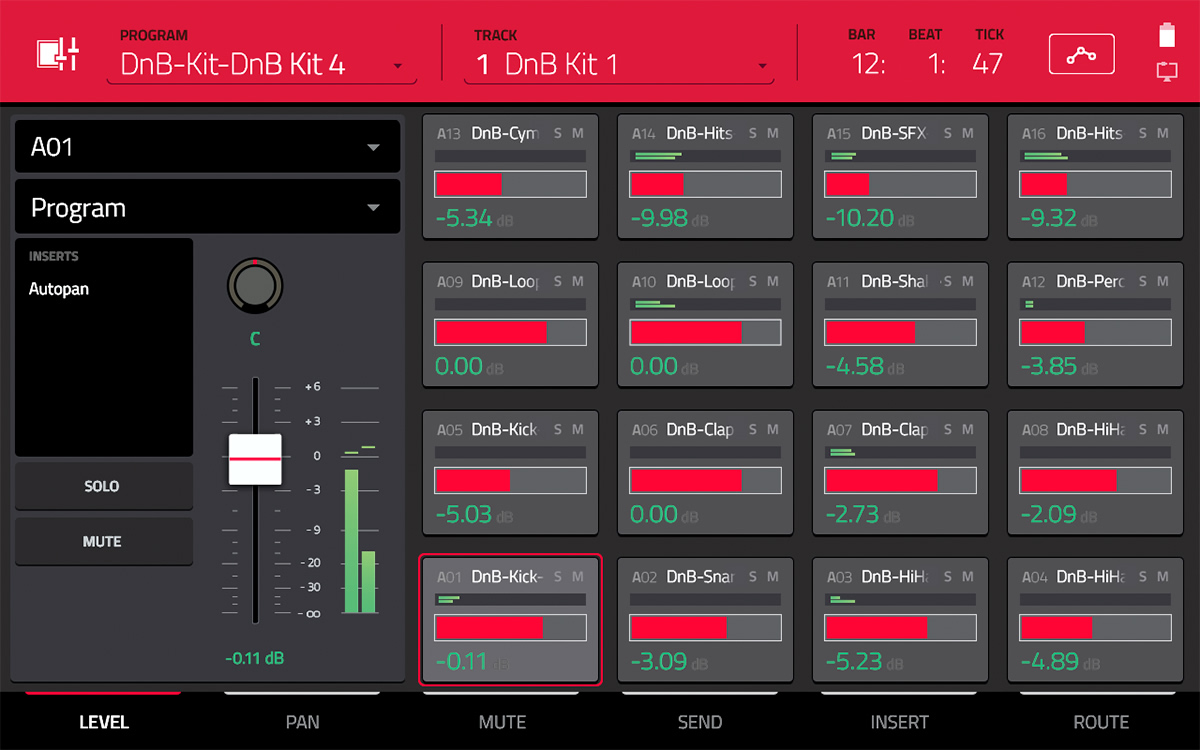Expand the A01 pad selector dropdown
This screenshot has width=1200, height=750.
point(207,146)
